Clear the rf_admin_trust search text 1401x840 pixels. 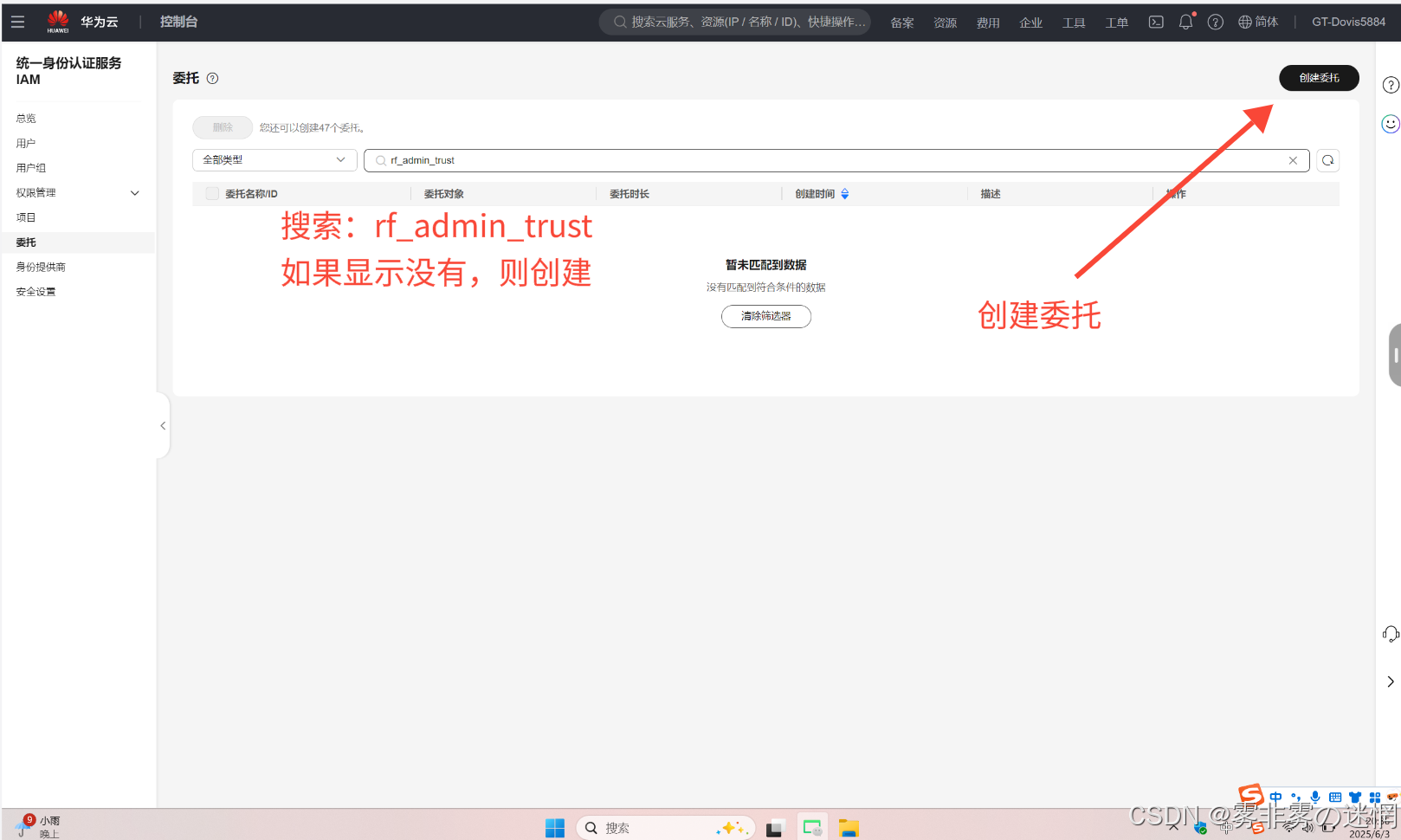1293,160
